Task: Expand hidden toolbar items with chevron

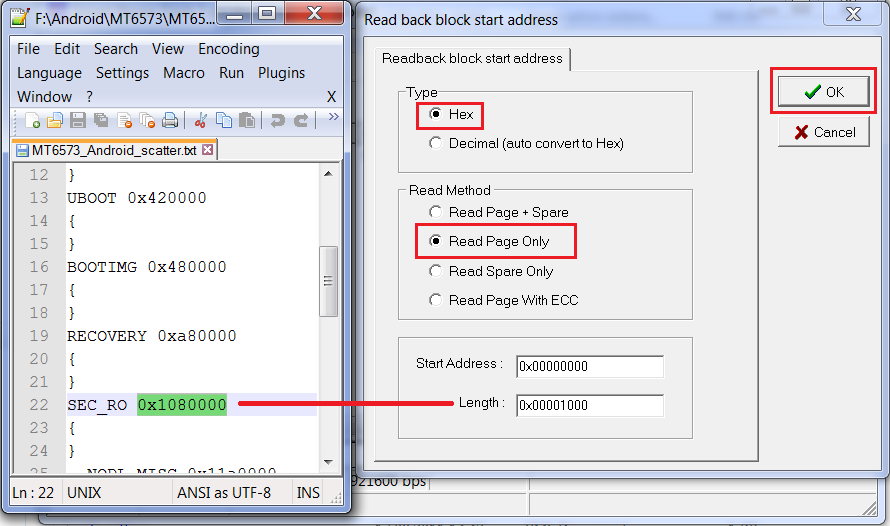Action: (x=334, y=116)
